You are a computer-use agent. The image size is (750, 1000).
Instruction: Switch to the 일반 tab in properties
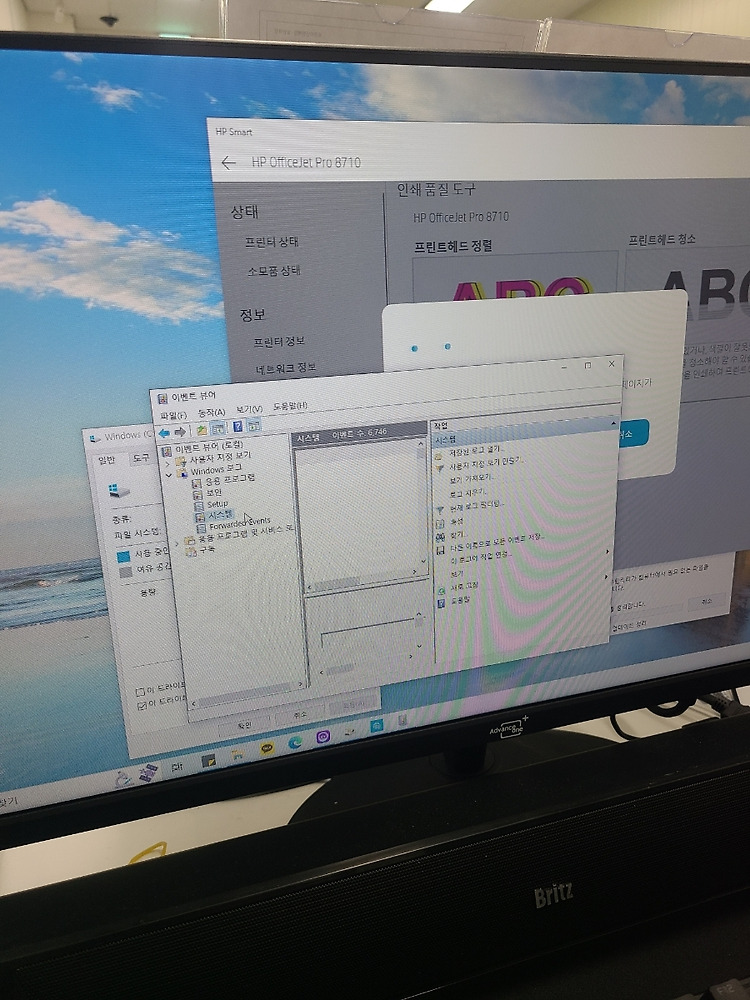[x=106, y=460]
